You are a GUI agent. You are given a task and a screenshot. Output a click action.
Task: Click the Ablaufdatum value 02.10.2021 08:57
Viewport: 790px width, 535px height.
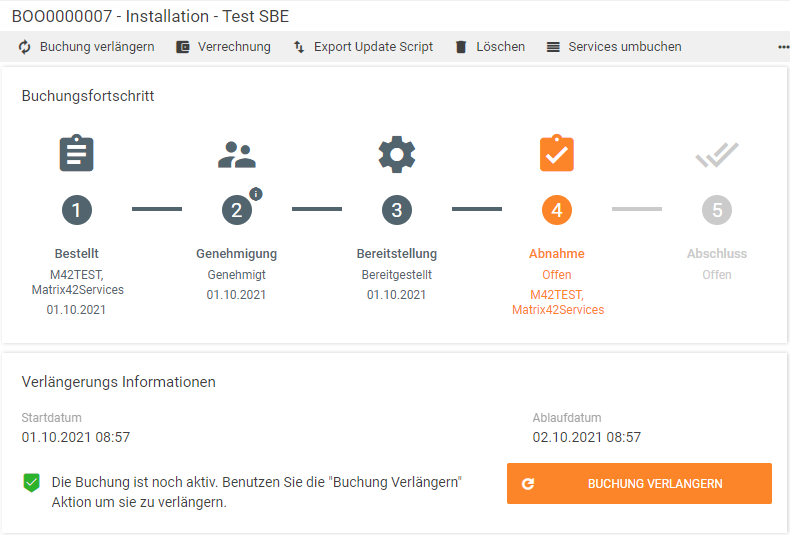click(x=586, y=437)
